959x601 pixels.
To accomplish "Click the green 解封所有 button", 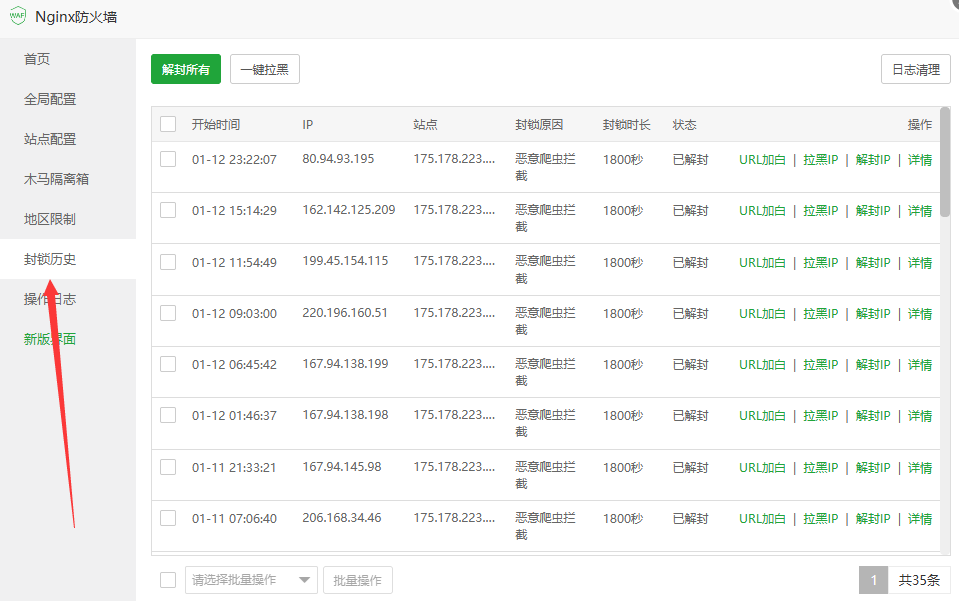I will (186, 69).
